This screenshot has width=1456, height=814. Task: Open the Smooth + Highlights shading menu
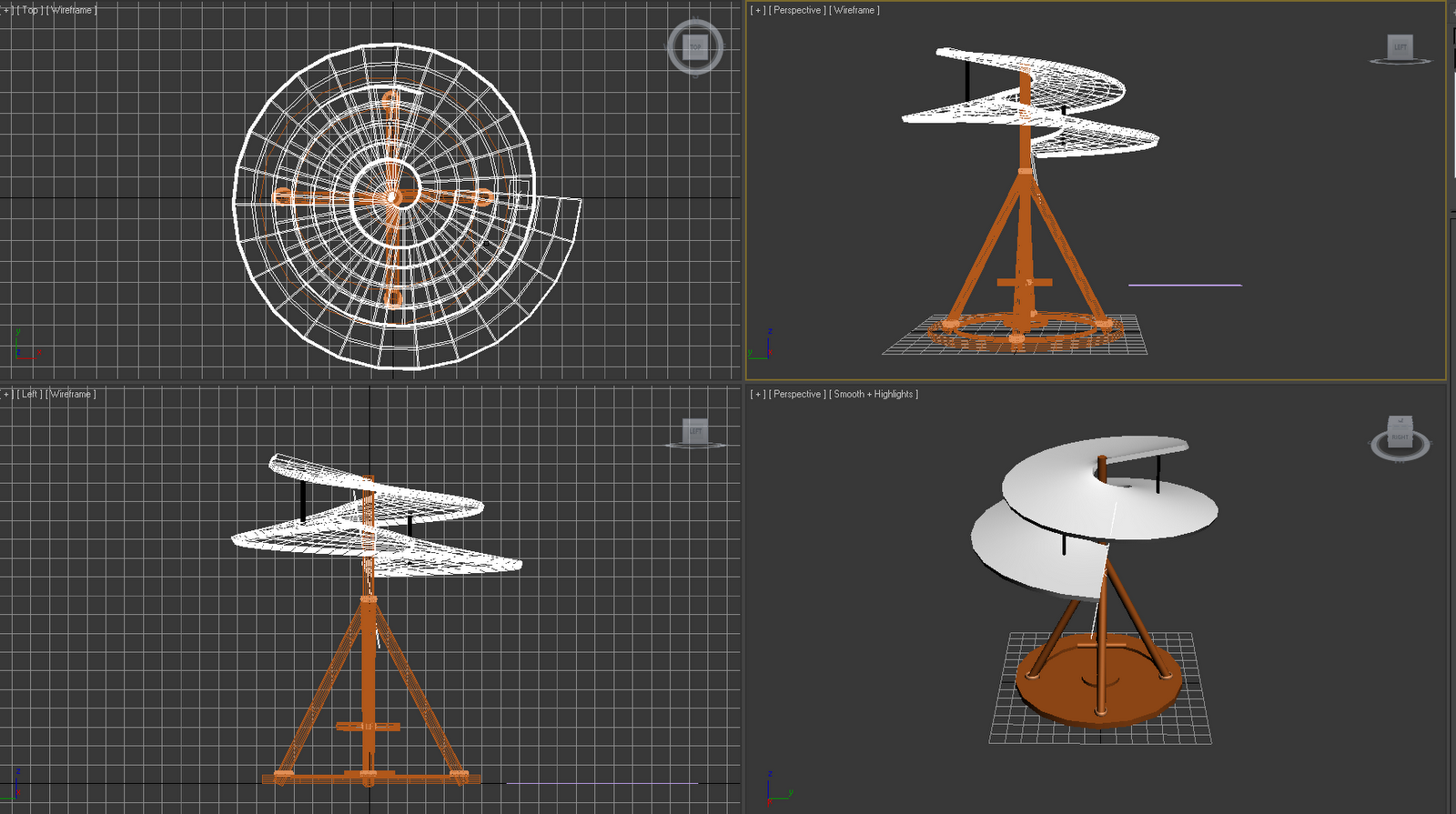874,394
